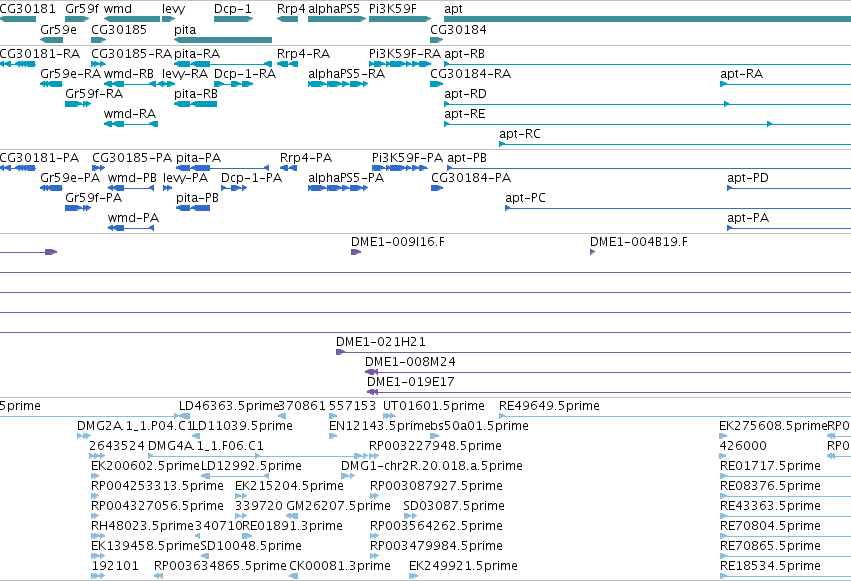The image size is (851, 581).
Task: Click the RH48023.5prime EST label
Action: pyautogui.click(x=142, y=526)
